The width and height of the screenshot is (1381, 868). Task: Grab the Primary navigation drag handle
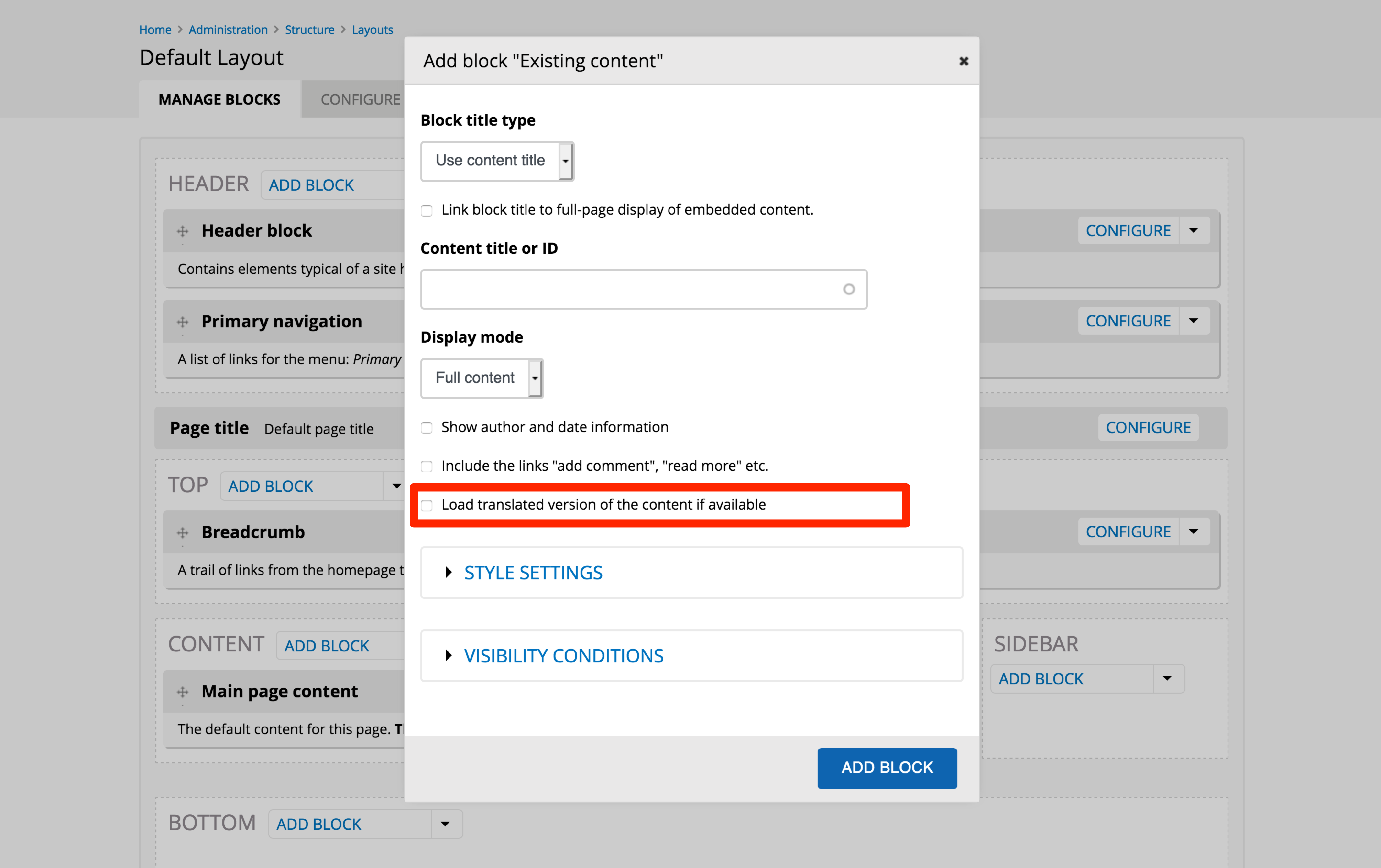tap(183, 322)
